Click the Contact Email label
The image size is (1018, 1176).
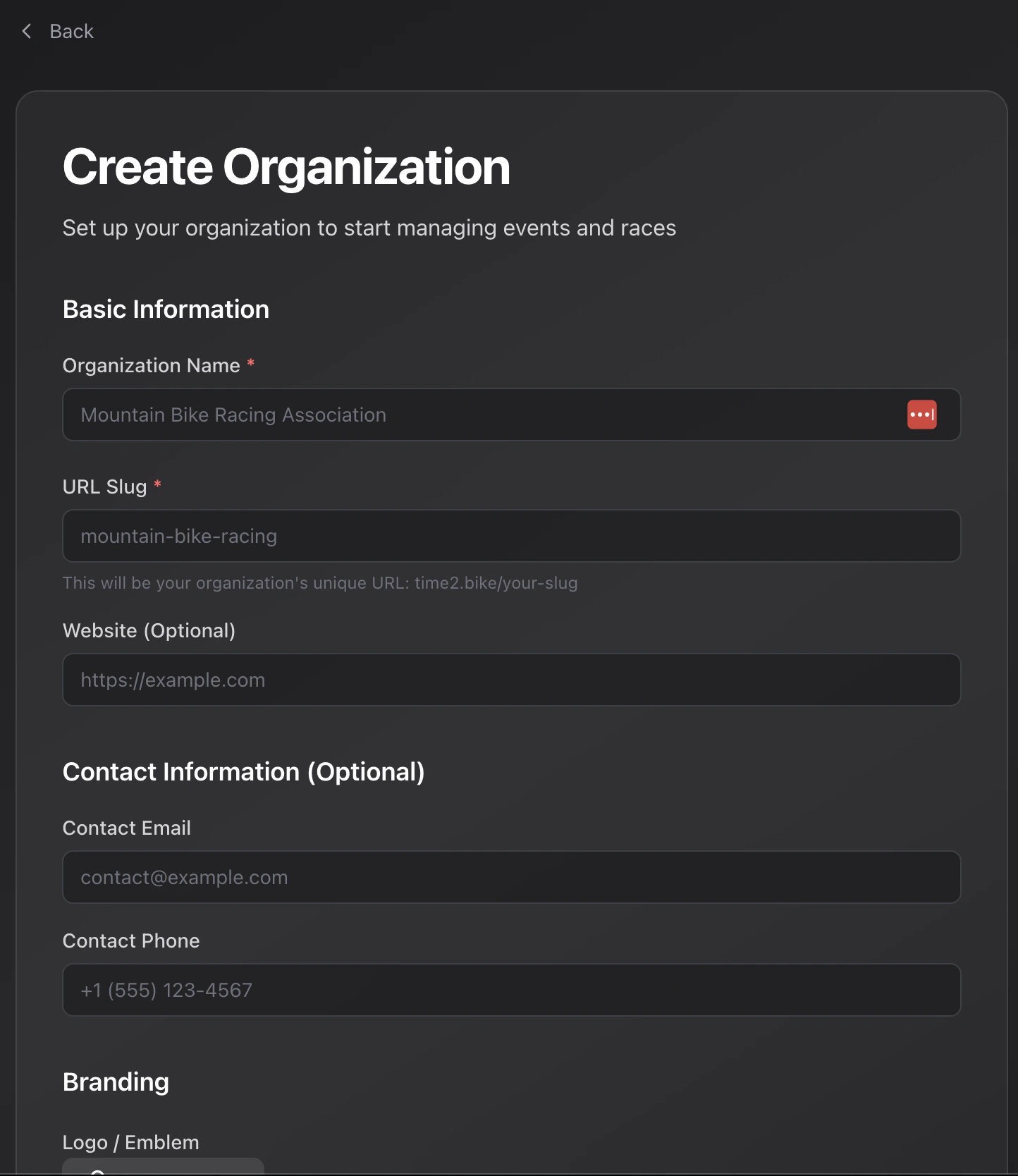[127, 828]
